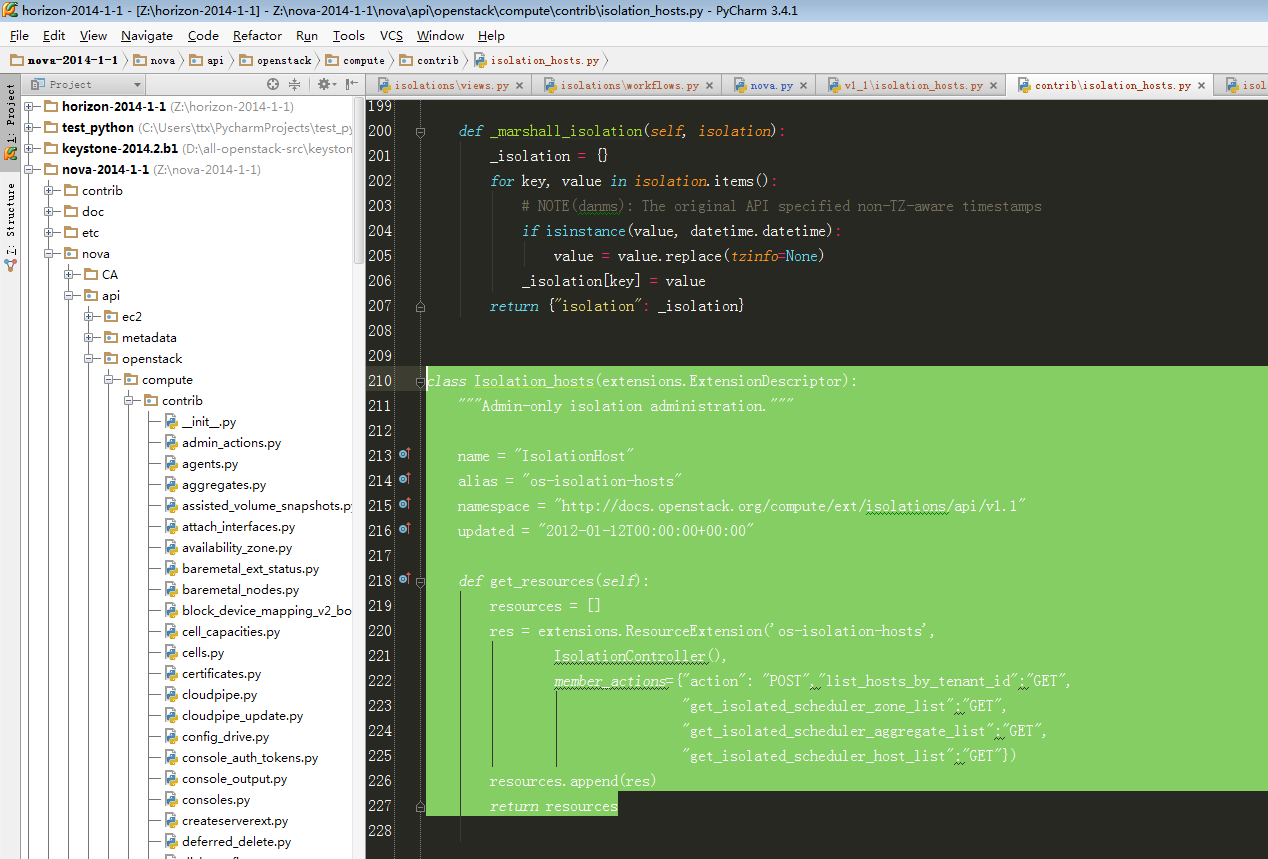Screen dimensions: 1268x859
Task: Open the File menu
Action: pos(19,35)
